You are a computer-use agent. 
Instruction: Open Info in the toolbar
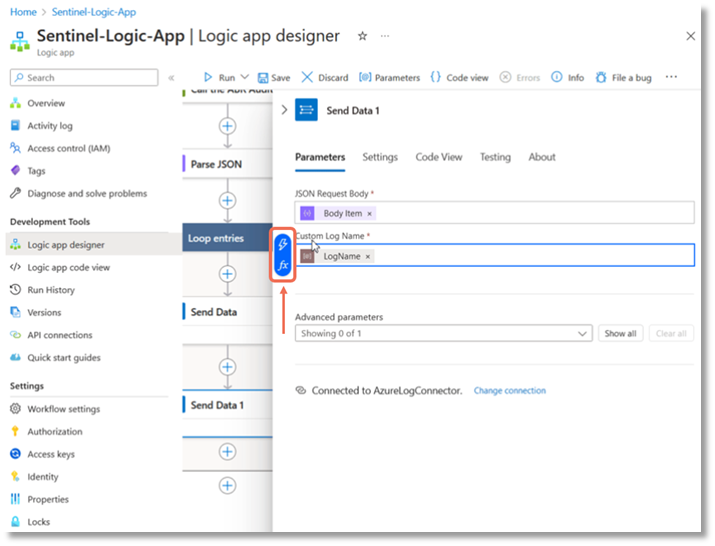568,78
